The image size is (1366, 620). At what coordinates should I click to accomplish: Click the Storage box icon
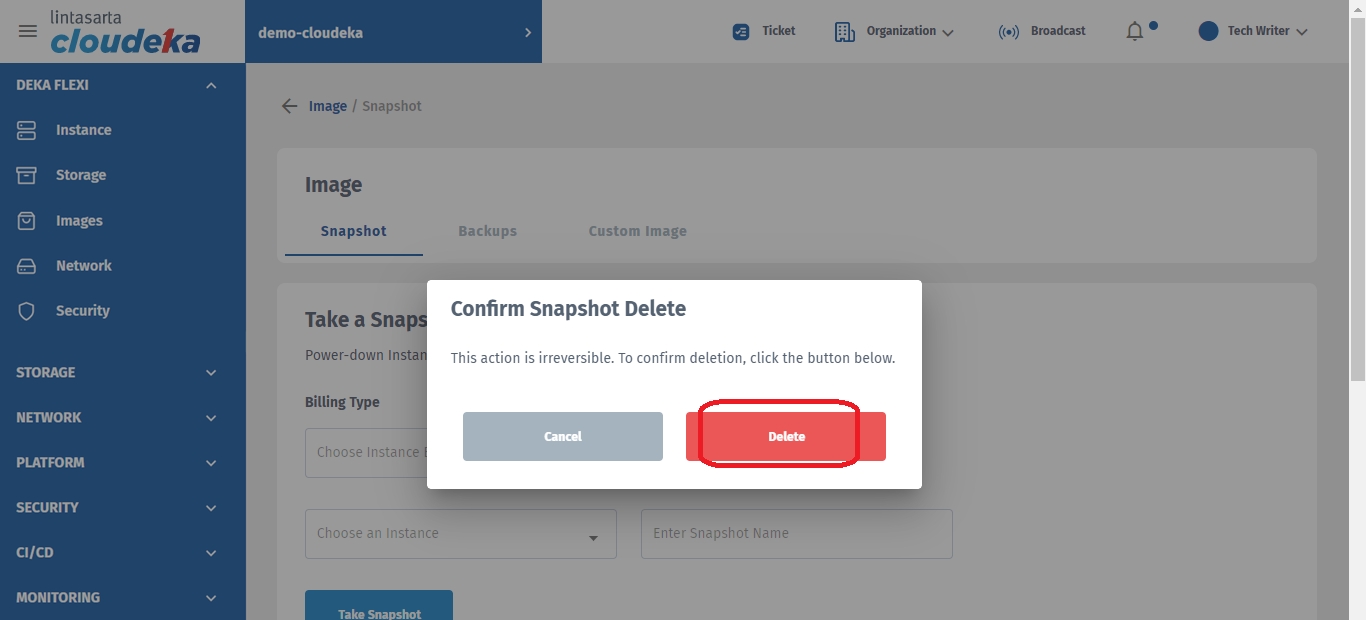pos(26,175)
